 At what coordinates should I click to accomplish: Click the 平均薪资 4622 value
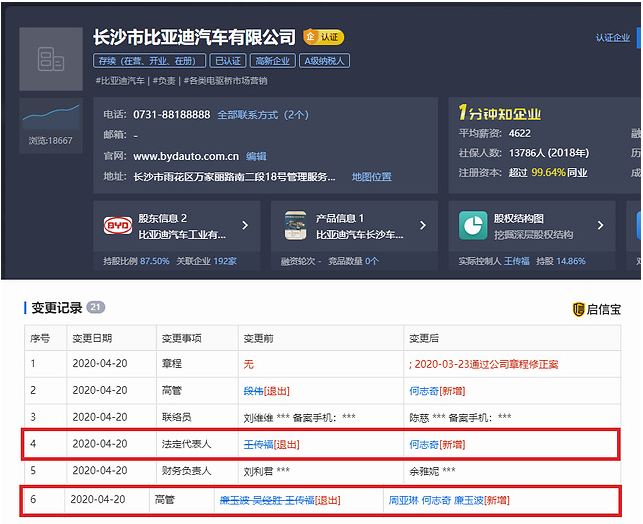pos(520,133)
